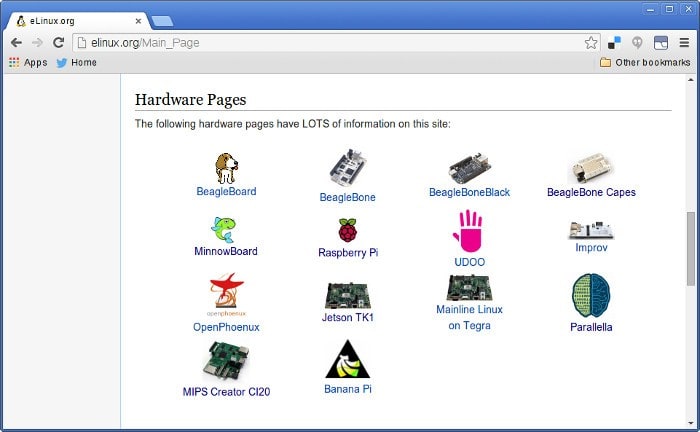Image resolution: width=700 pixels, height=432 pixels.
Task: Click the blue and black squares extension icon
Action: [x=614, y=43]
